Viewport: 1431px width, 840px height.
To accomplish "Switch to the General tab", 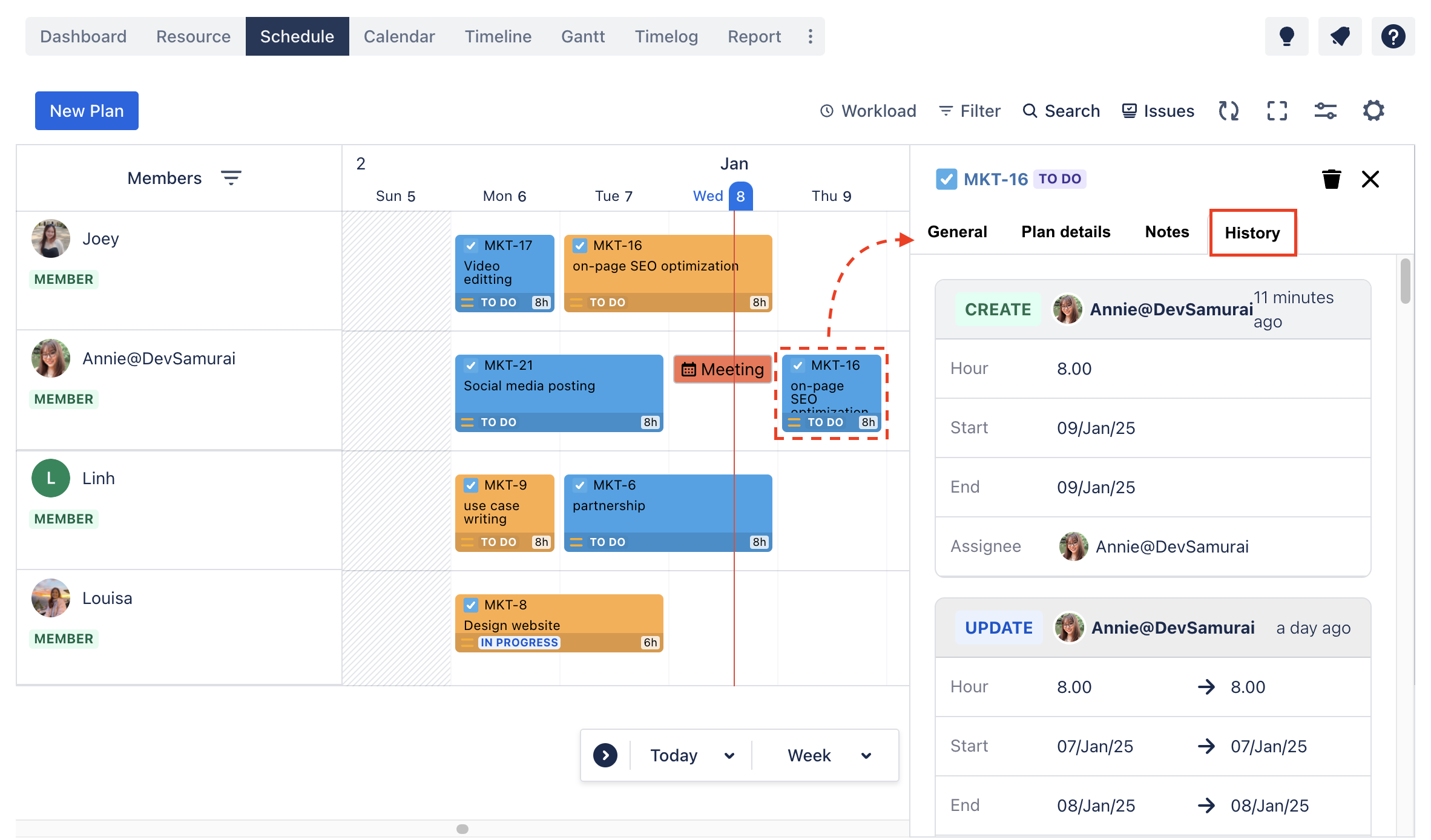I will pyautogui.click(x=956, y=231).
